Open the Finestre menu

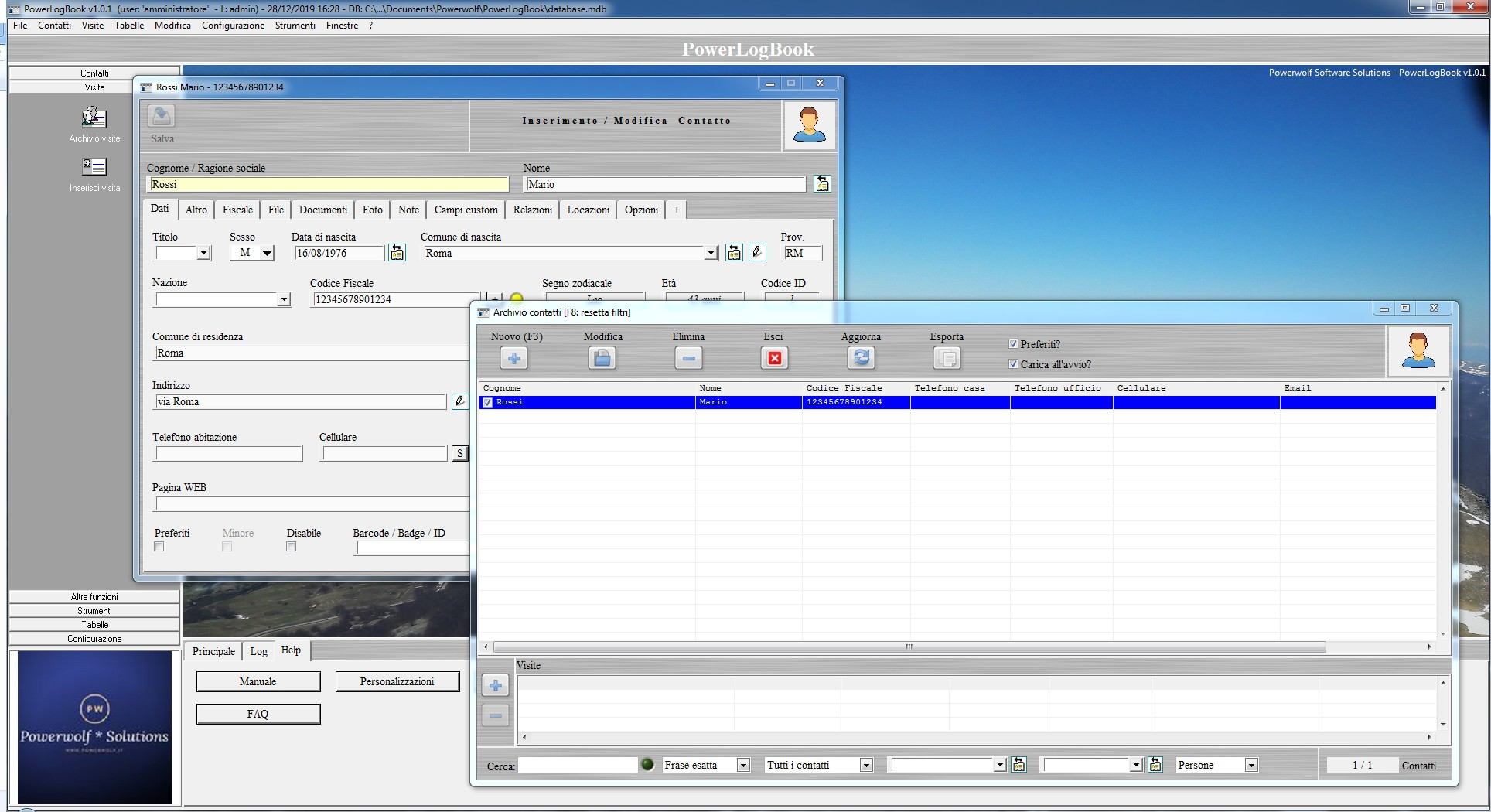tap(342, 26)
